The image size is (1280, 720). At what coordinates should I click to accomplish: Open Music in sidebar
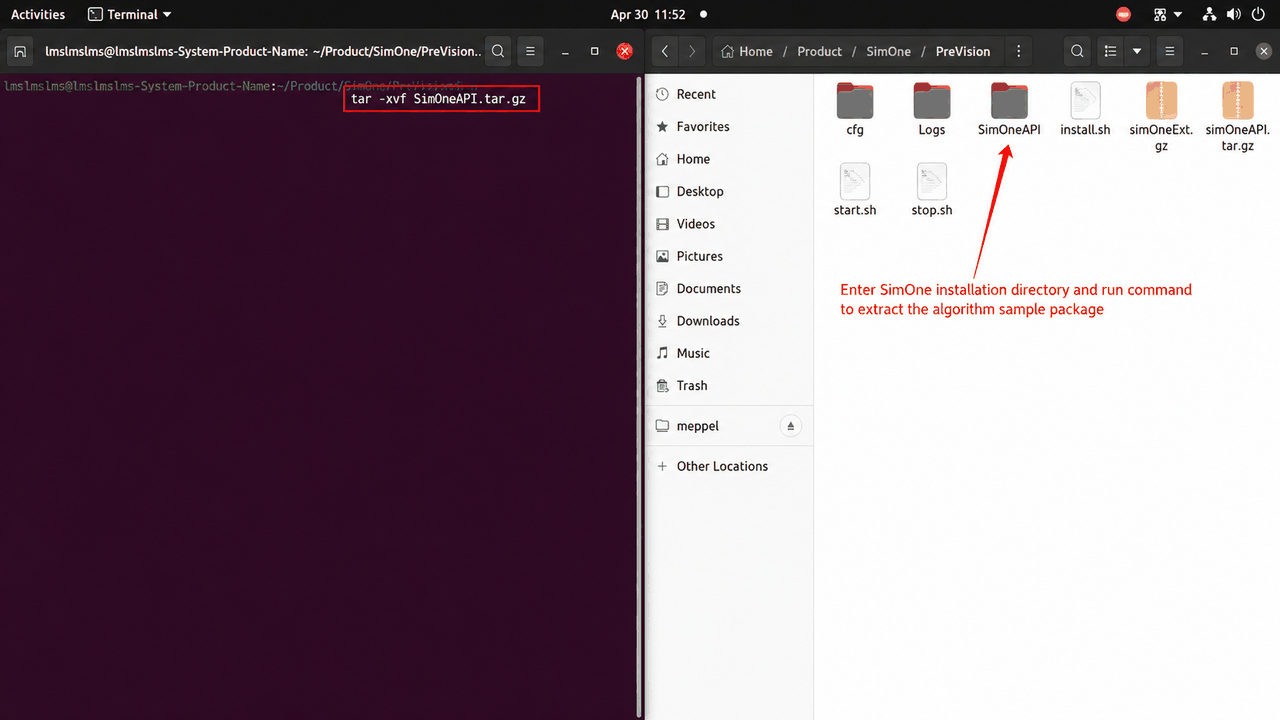pyautogui.click(x=729, y=353)
